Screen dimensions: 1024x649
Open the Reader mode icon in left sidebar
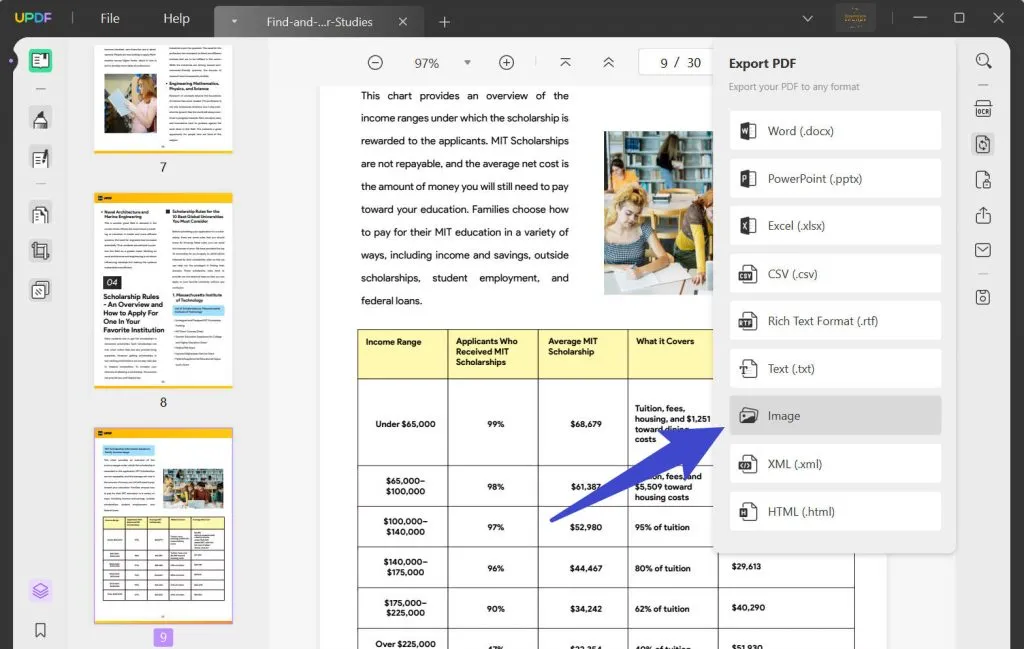[41, 61]
